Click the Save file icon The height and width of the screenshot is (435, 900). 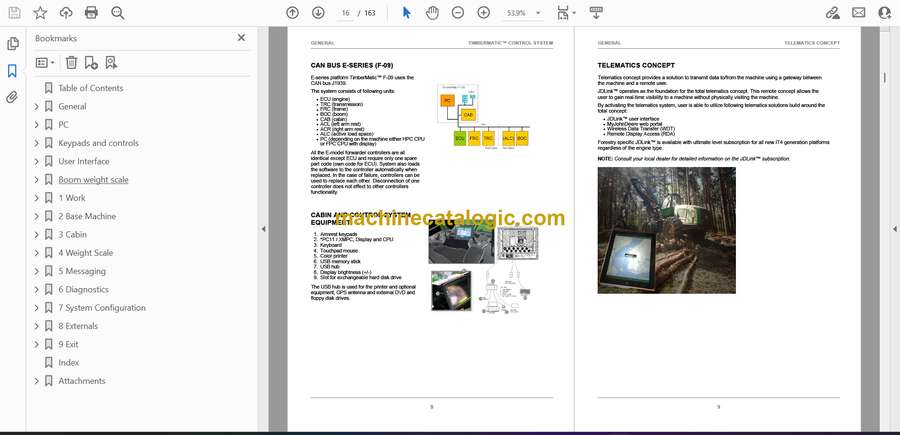(14, 13)
